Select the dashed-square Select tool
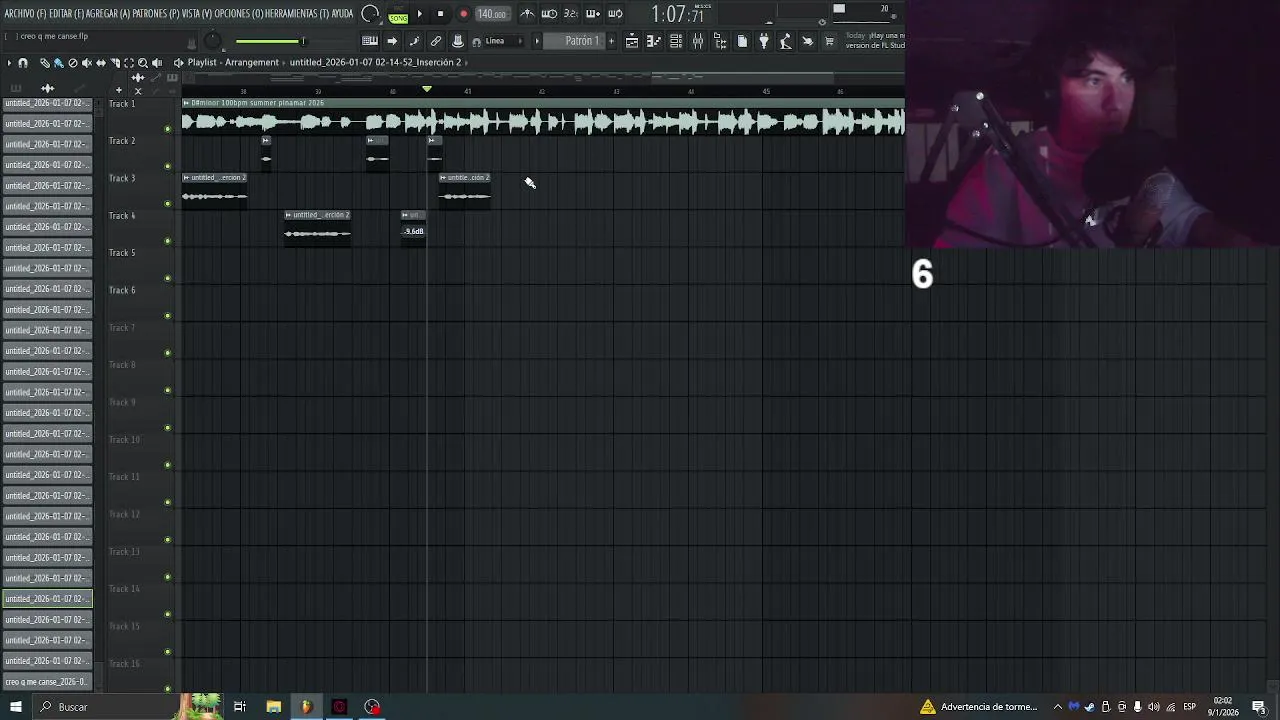This screenshot has width=1280, height=720. (x=128, y=63)
